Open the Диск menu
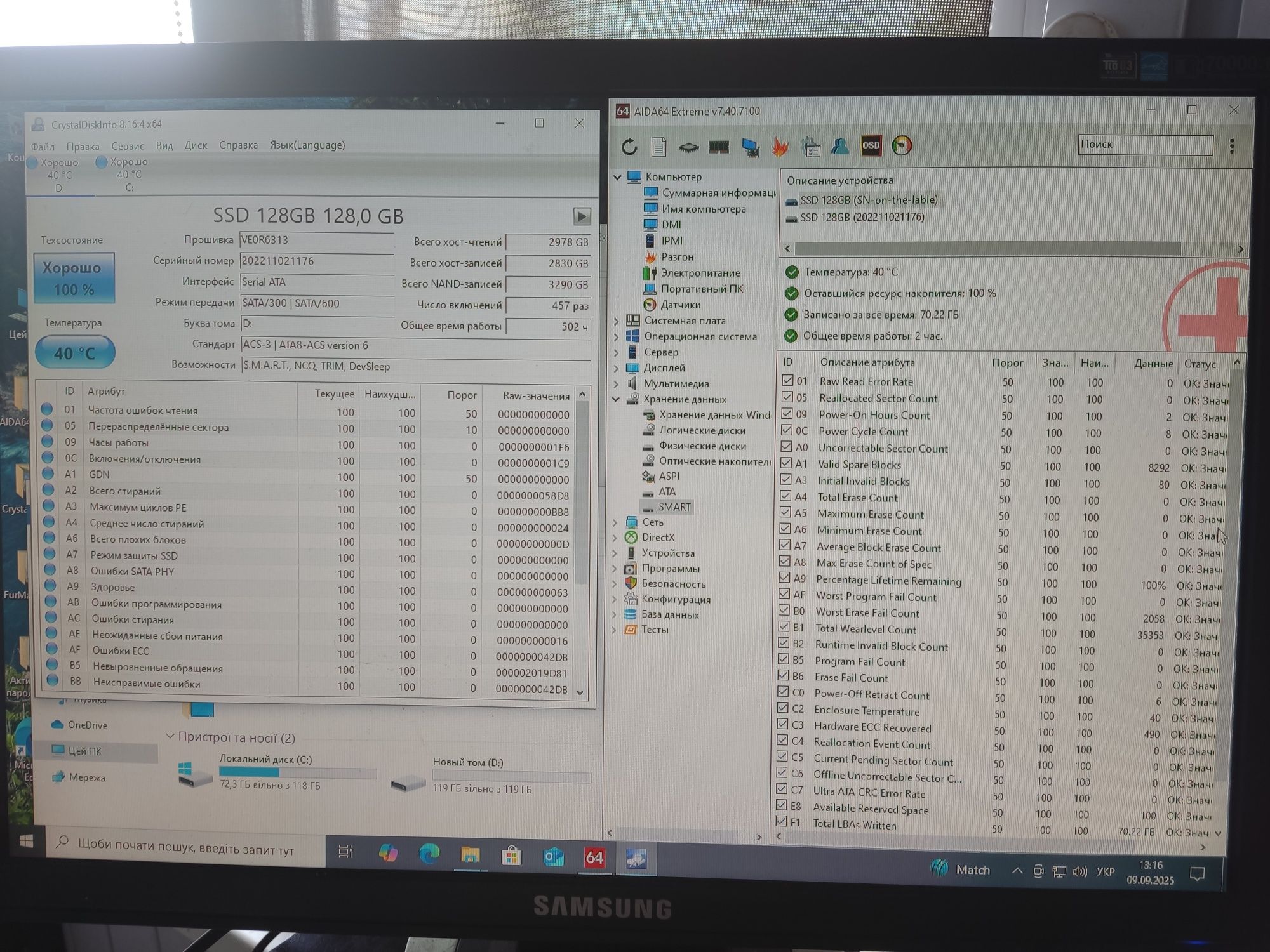 pos(196,145)
